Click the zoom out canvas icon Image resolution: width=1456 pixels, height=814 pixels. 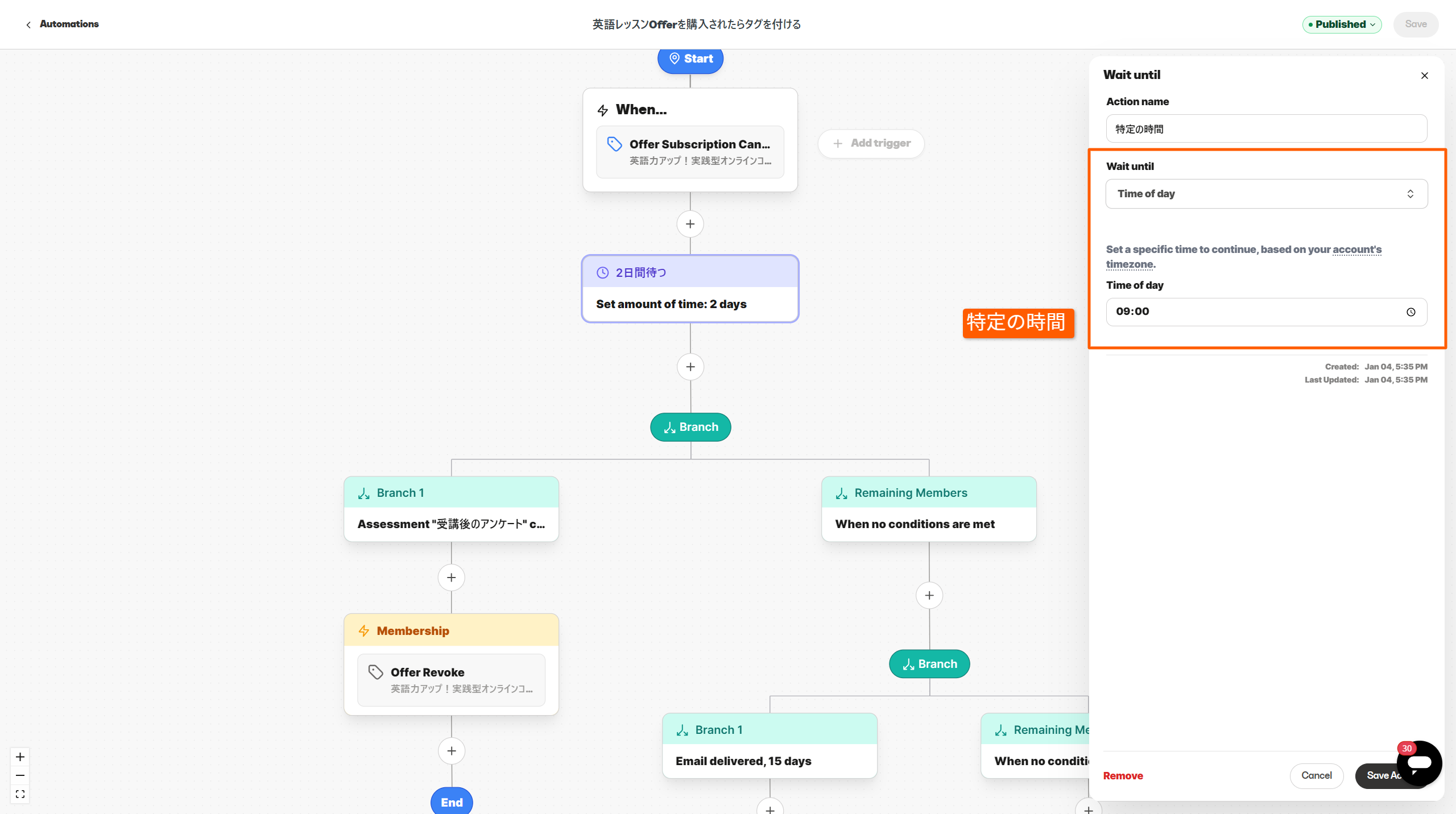pos(20,775)
